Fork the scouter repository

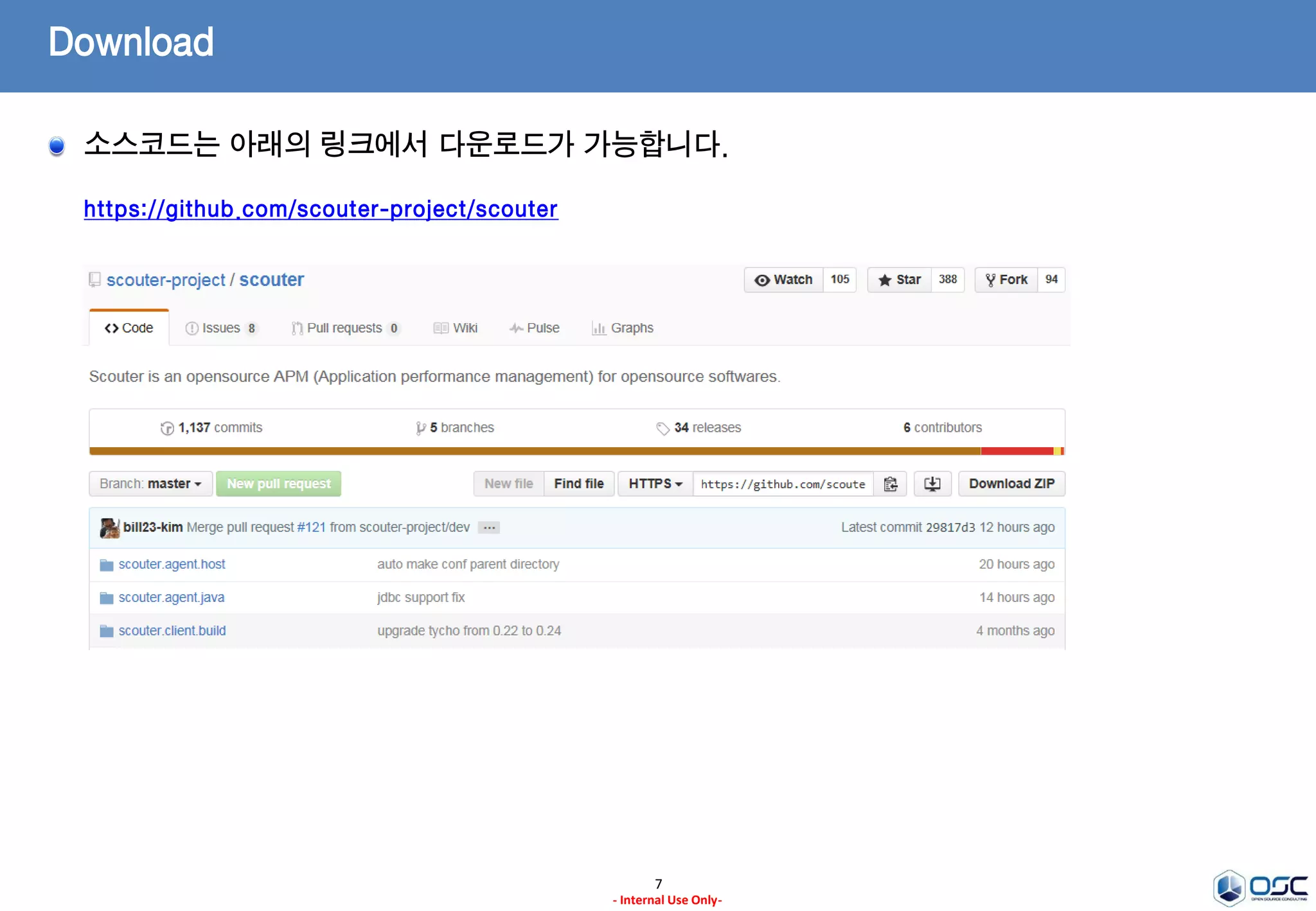1006,279
